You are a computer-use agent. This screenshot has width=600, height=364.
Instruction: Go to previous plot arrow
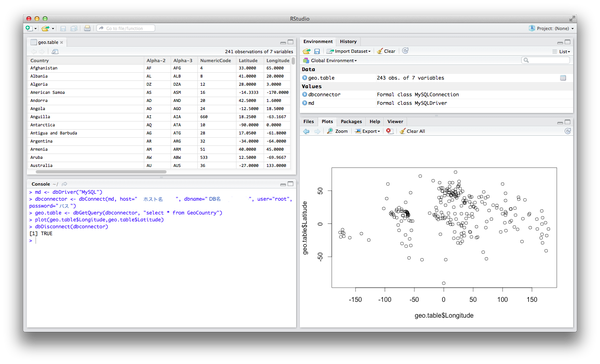point(306,131)
